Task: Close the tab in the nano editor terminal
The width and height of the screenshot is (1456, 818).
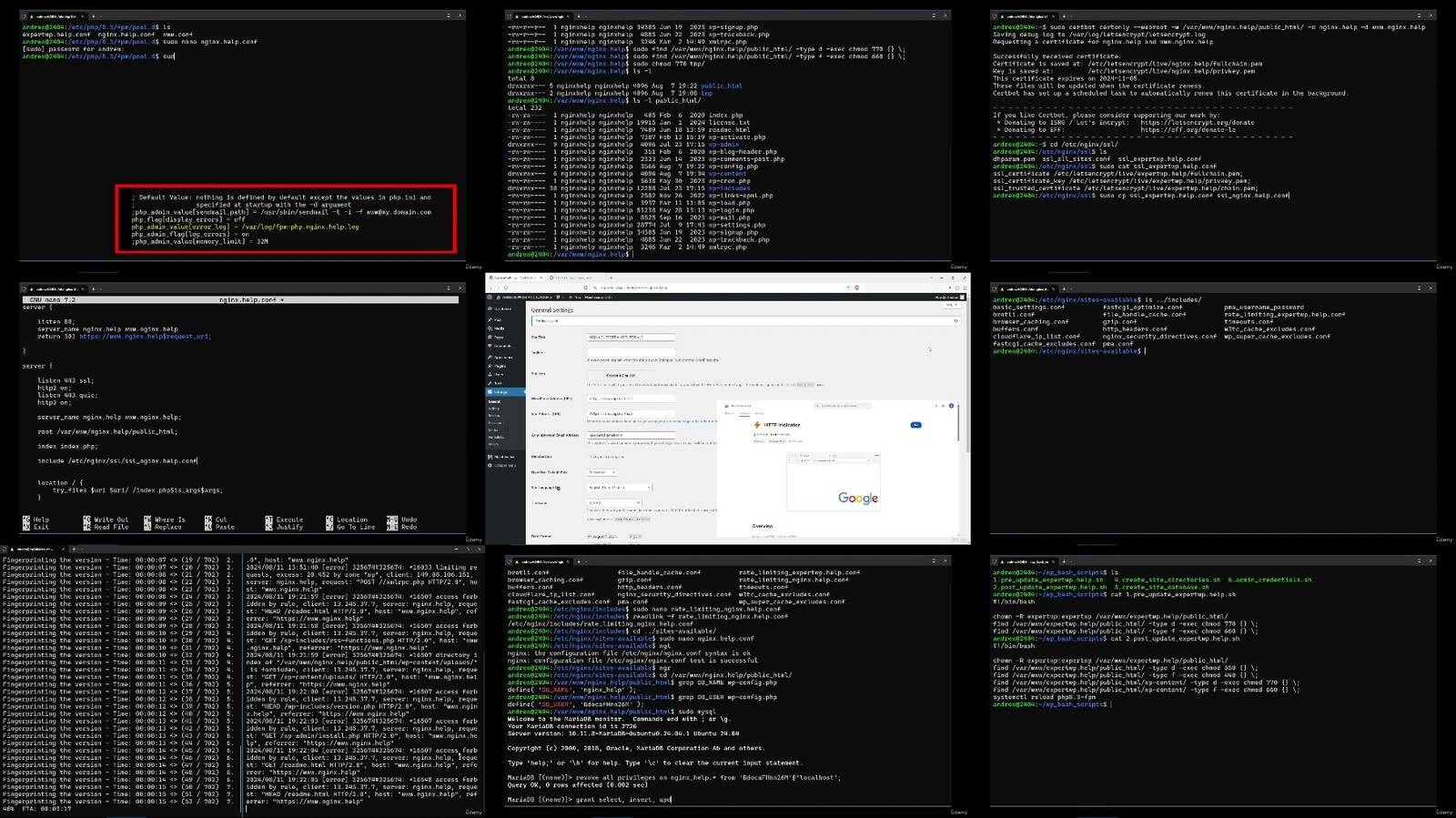Action: pyautogui.click(x=83, y=288)
